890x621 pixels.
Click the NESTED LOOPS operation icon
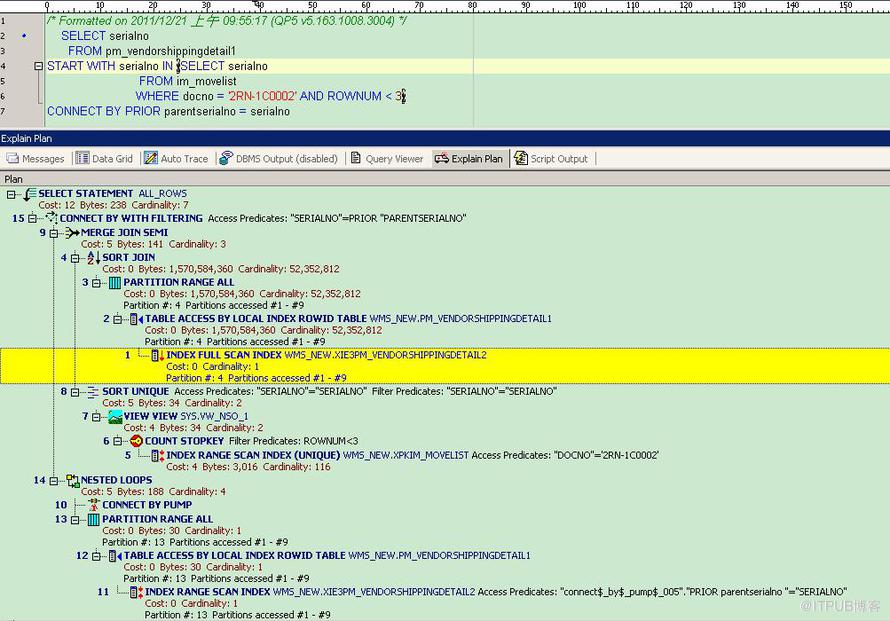[x=72, y=481]
